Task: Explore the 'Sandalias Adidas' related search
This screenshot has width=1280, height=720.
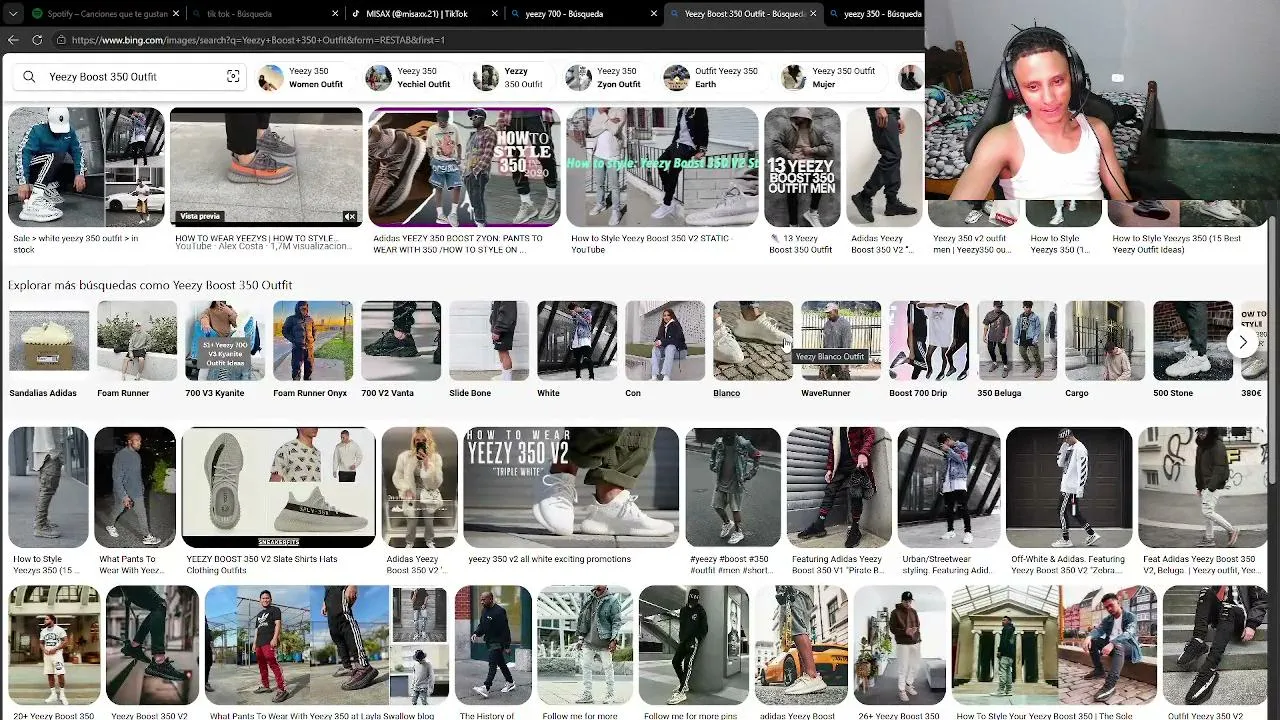Action: 49,350
